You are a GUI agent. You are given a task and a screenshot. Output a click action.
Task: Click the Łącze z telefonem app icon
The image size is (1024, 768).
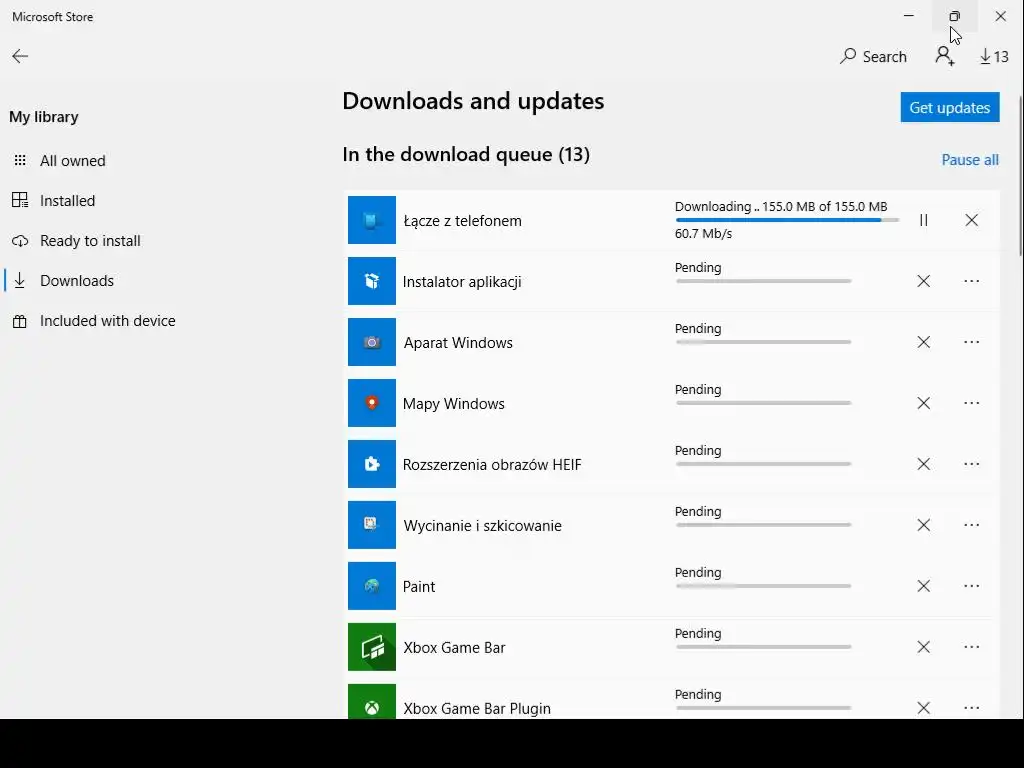372,220
